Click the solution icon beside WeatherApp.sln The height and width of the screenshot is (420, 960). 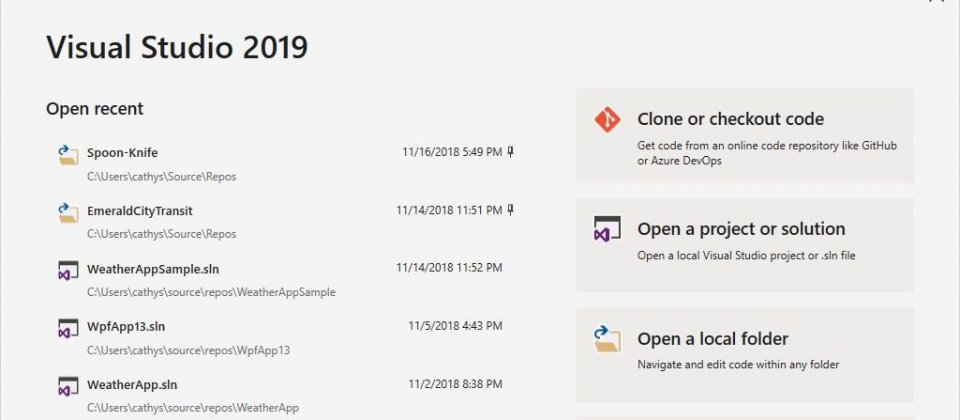click(68, 386)
